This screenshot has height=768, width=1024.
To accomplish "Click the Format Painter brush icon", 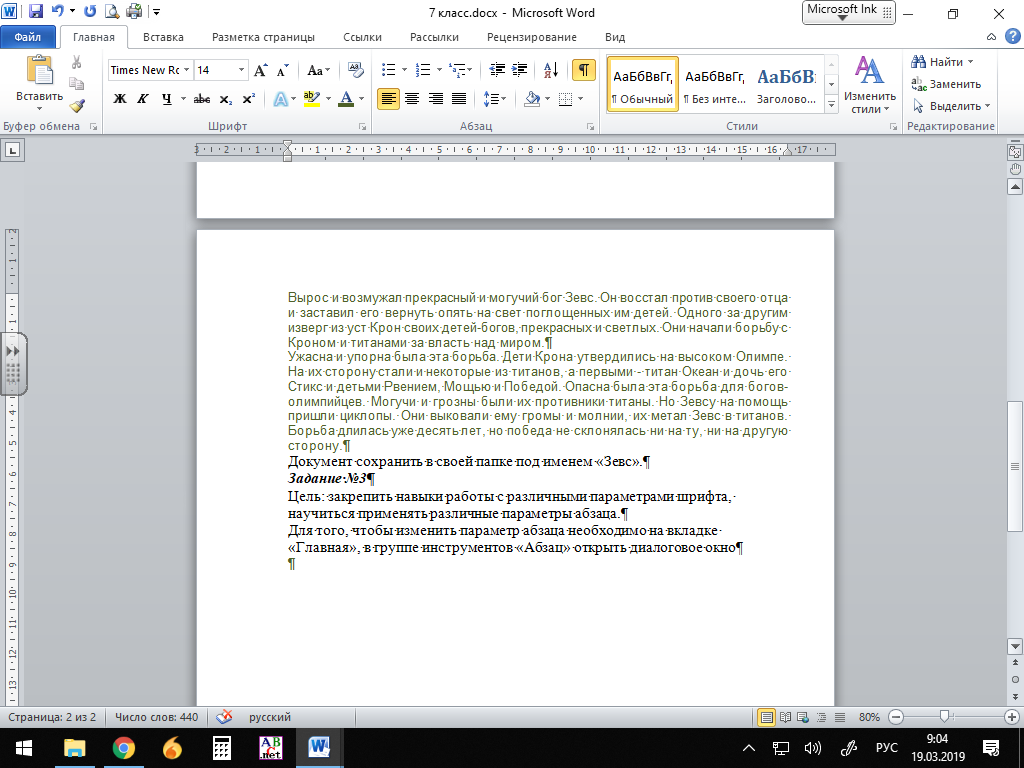I will point(77,106).
